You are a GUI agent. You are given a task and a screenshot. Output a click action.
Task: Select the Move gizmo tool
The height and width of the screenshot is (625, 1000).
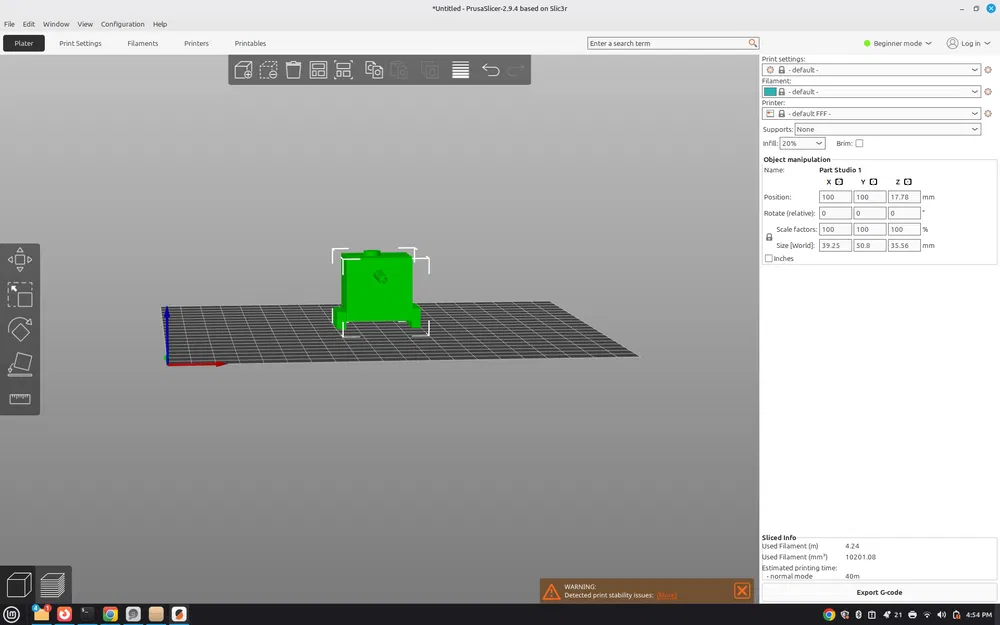[x=20, y=260]
